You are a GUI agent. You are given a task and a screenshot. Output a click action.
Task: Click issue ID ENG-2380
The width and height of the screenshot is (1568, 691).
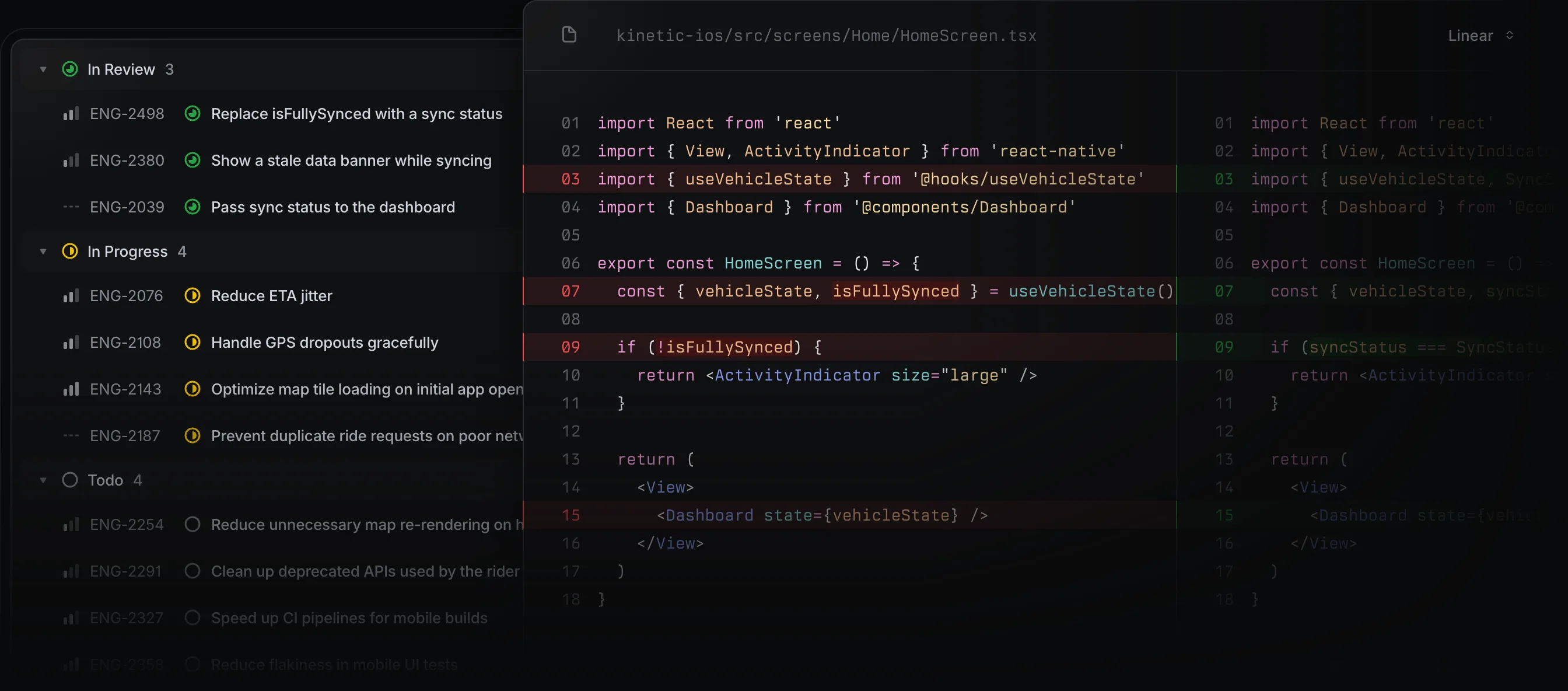127,160
